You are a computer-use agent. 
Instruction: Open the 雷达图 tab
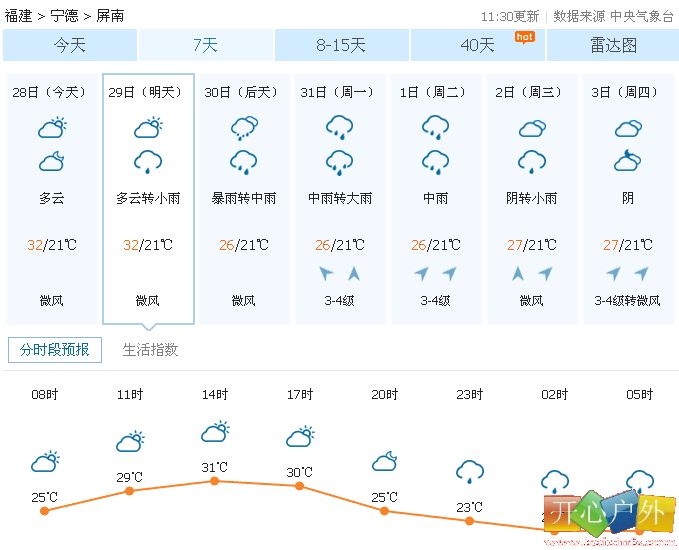(613, 45)
